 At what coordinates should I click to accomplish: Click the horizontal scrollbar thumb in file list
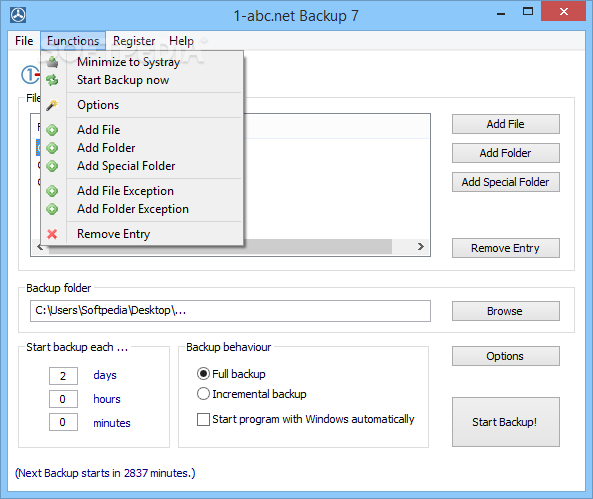click(220, 247)
